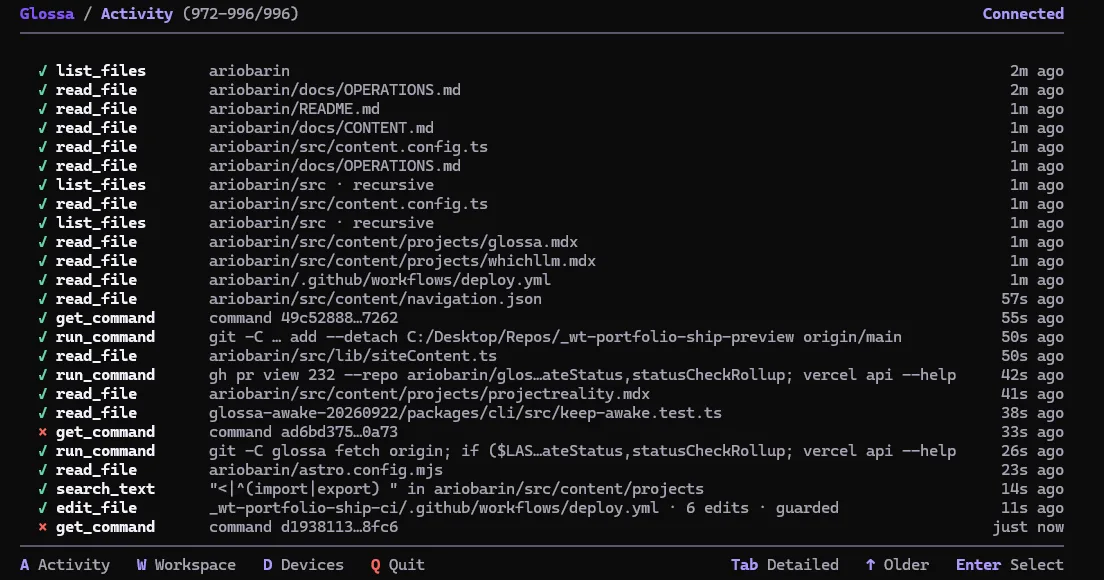Select the ariobarin/astro.config.mjs entry

click(551, 470)
